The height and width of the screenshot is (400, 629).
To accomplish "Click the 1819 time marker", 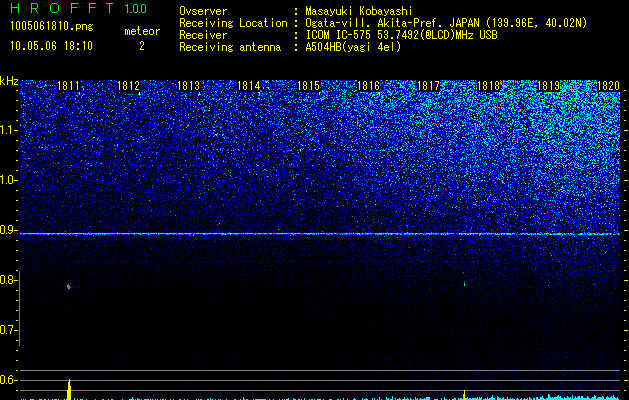I will (548, 86).
